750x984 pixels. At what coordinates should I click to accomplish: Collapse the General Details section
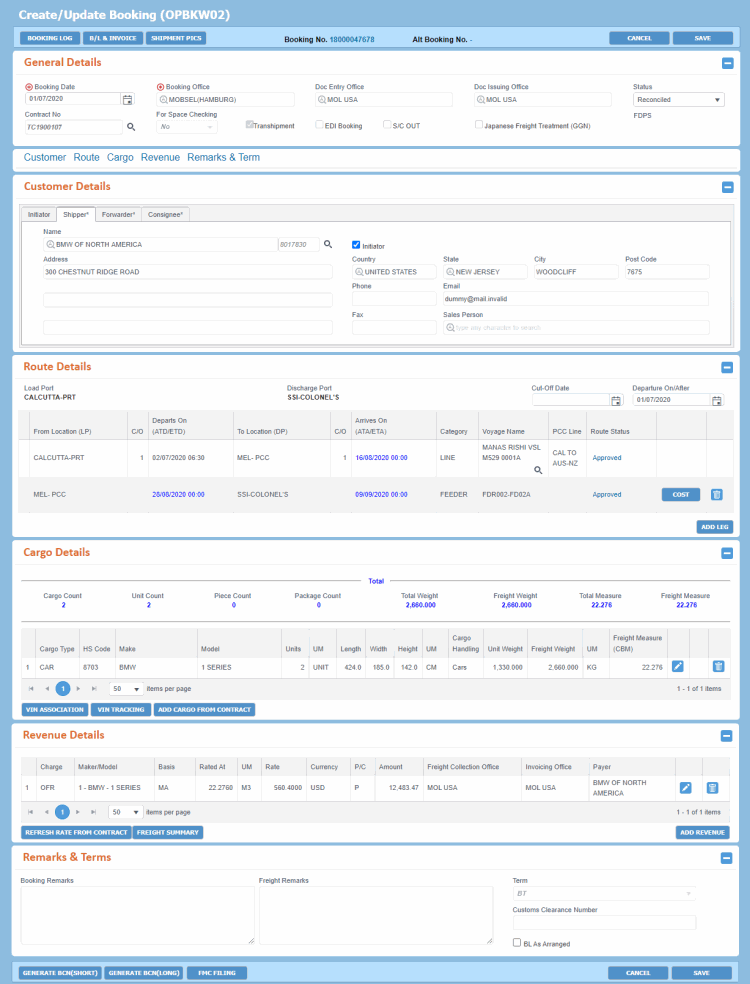point(727,63)
